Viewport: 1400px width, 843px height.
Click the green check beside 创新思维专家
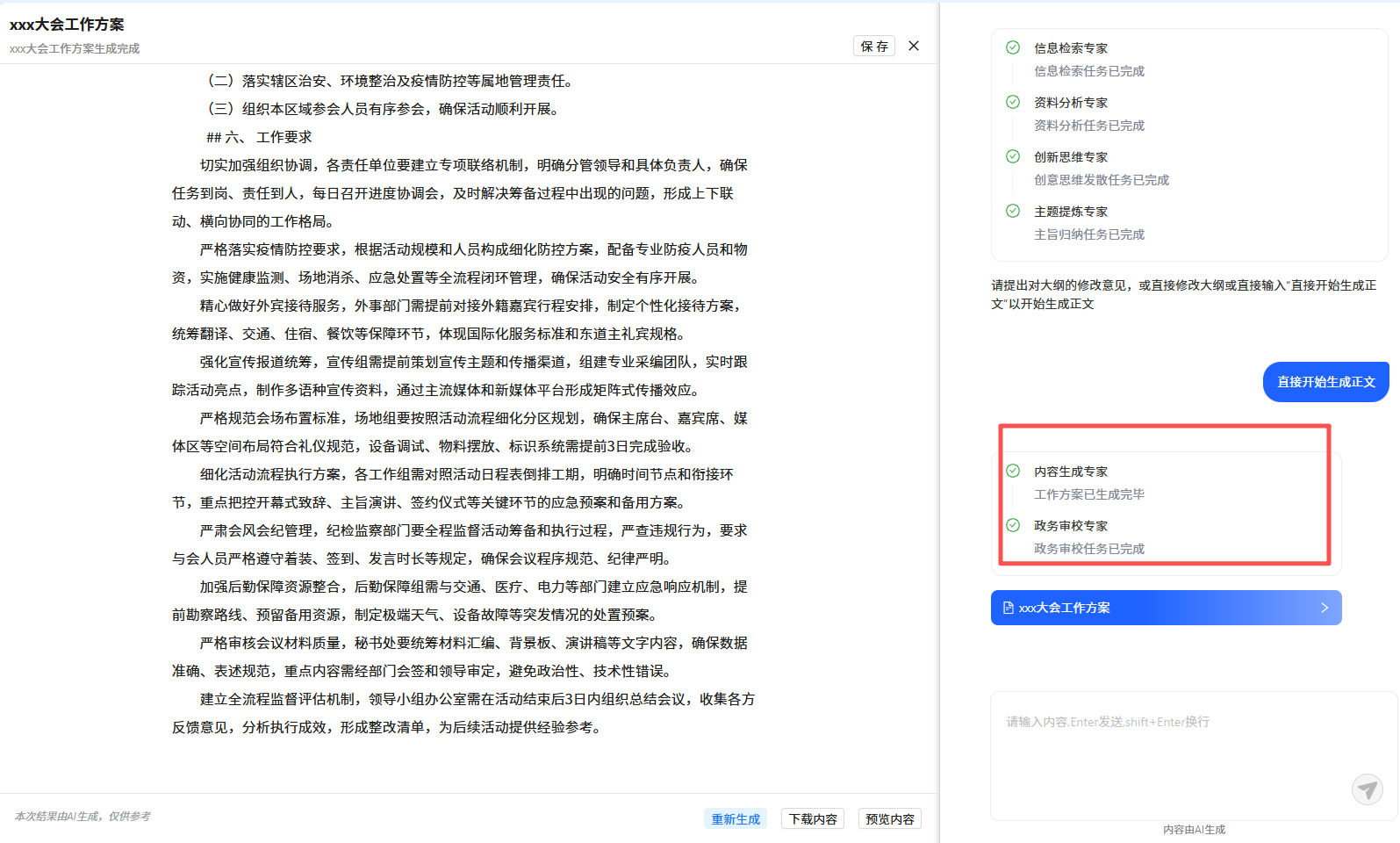pyautogui.click(x=1013, y=156)
